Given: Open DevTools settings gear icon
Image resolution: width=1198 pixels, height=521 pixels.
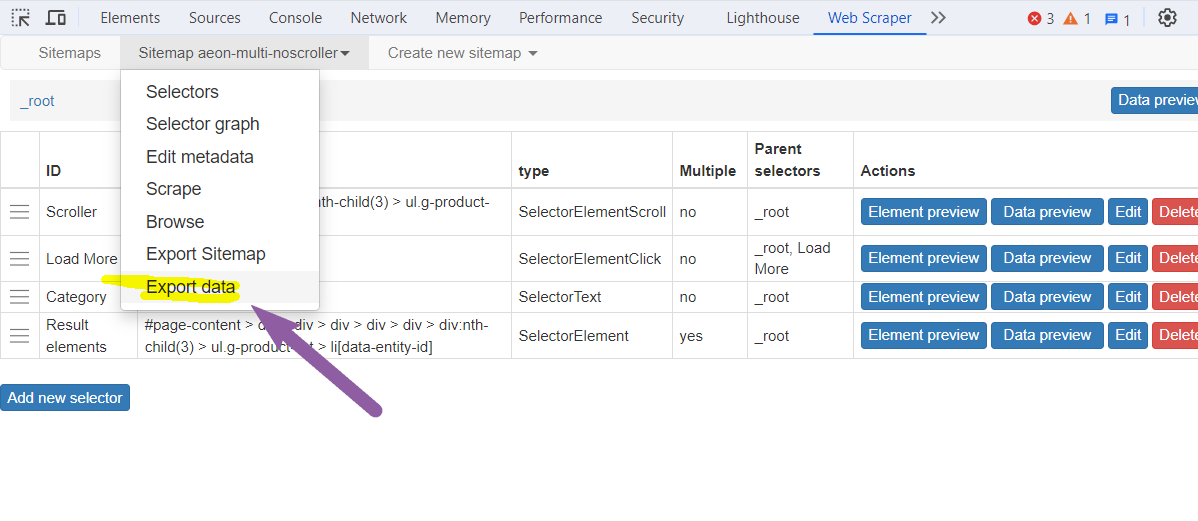Looking at the screenshot, I should pyautogui.click(x=1167, y=18).
